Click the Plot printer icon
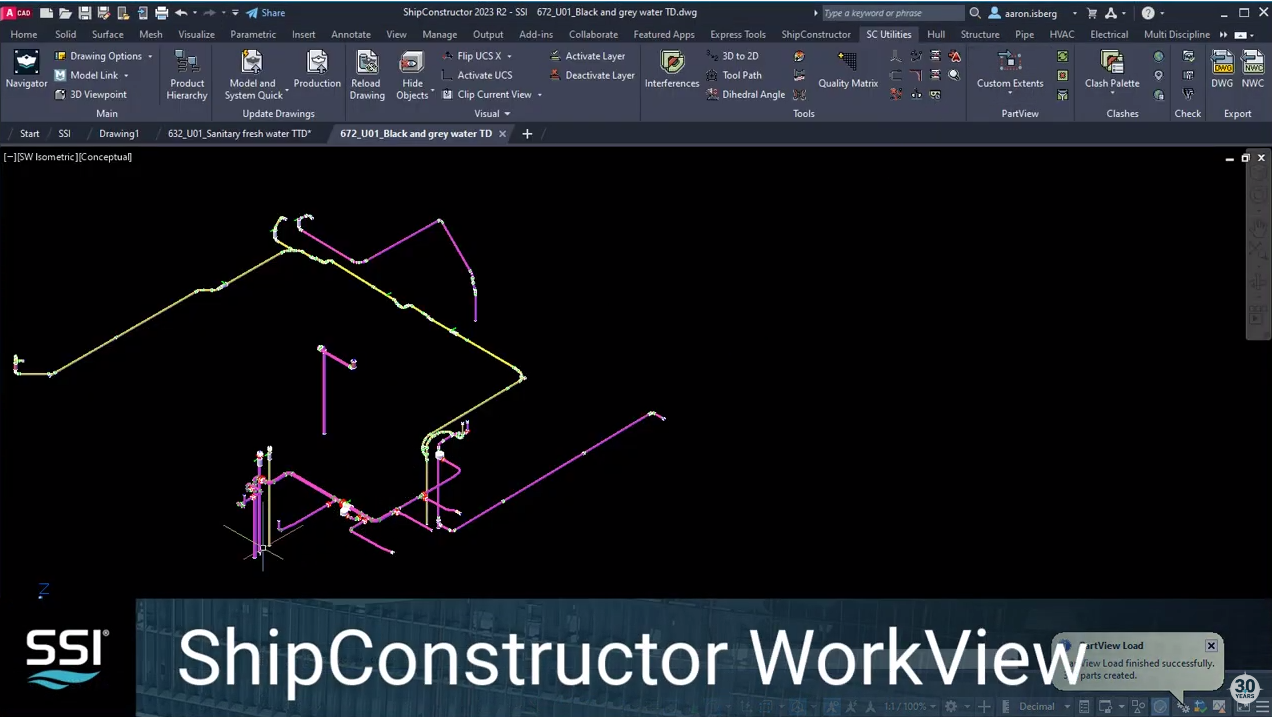This screenshot has height=717, width=1272. [161, 13]
